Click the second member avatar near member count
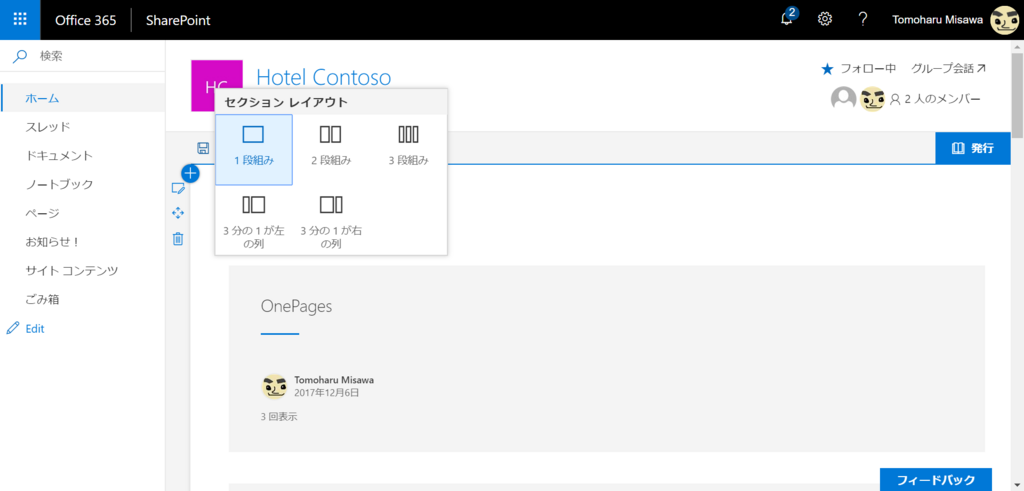This screenshot has height=491, width=1024. coord(872,99)
